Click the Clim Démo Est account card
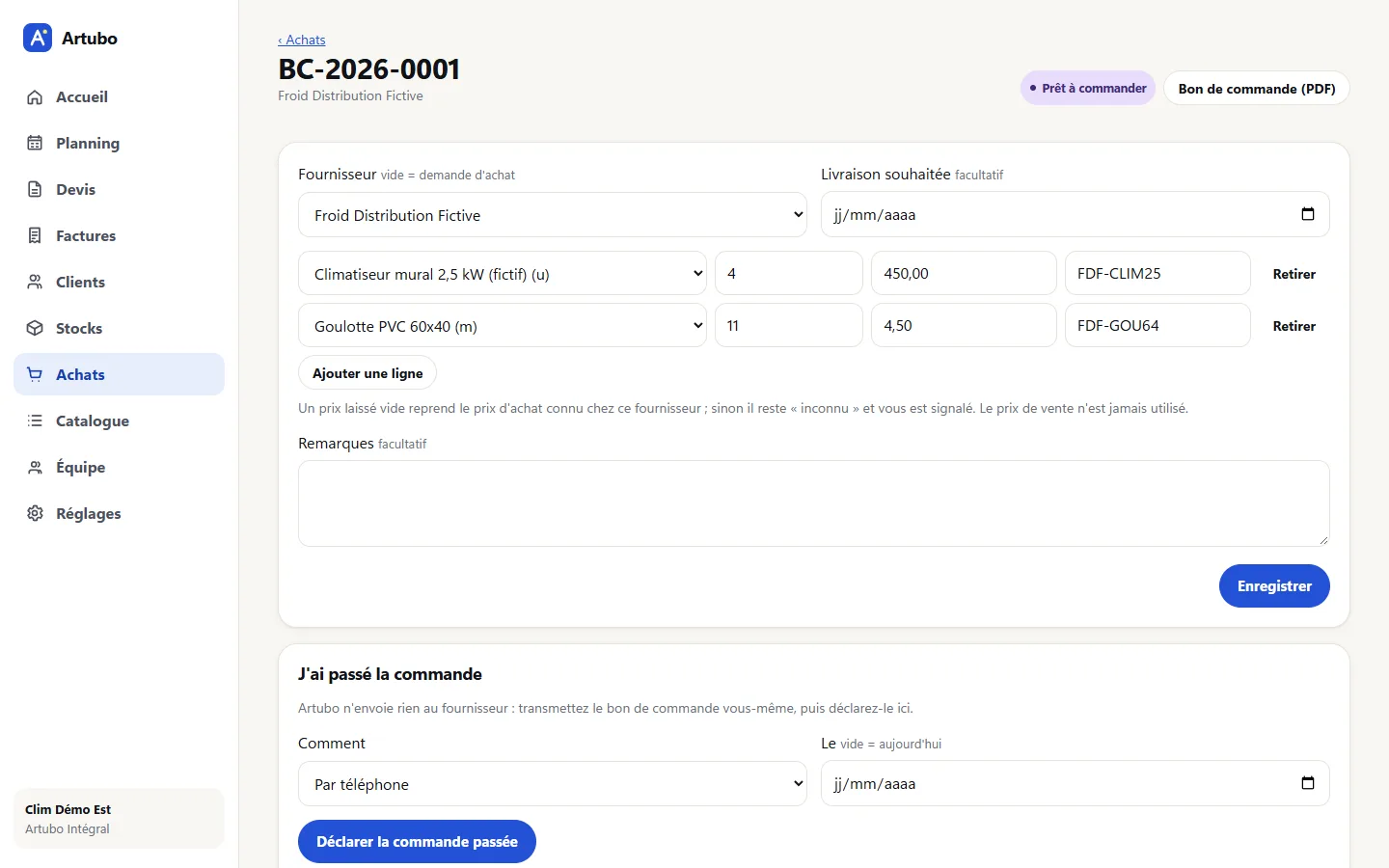The width and height of the screenshot is (1389, 868). [x=119, y=819]
